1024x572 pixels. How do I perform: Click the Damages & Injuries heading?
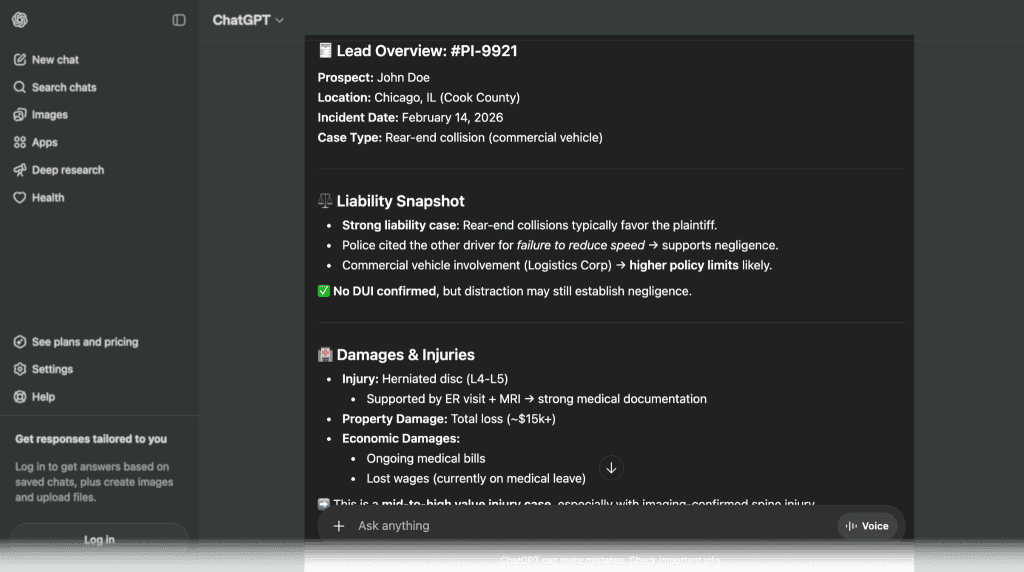coord(396,355)
